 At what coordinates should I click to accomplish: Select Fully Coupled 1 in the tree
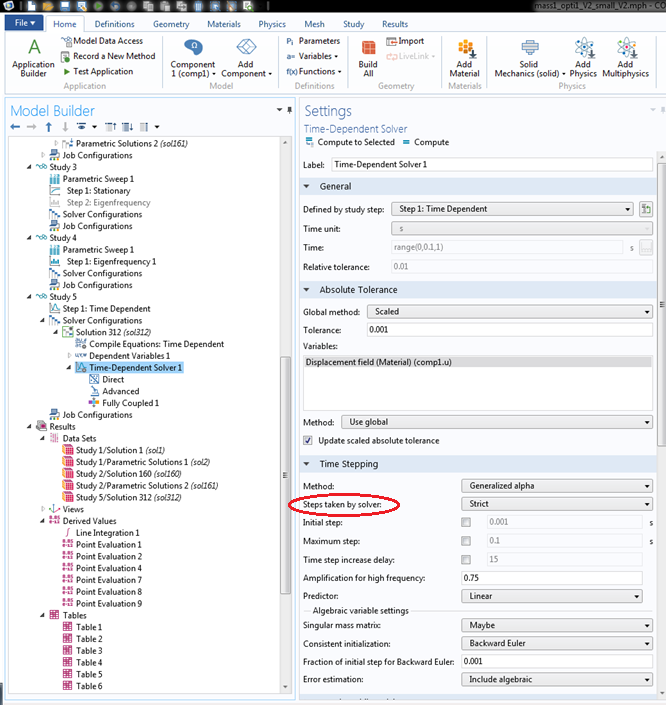[130, 403]
